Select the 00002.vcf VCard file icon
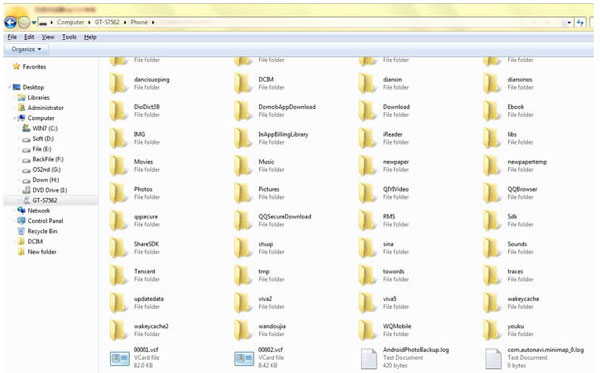Viewport: 600px width, 373px height. [244, 358]
